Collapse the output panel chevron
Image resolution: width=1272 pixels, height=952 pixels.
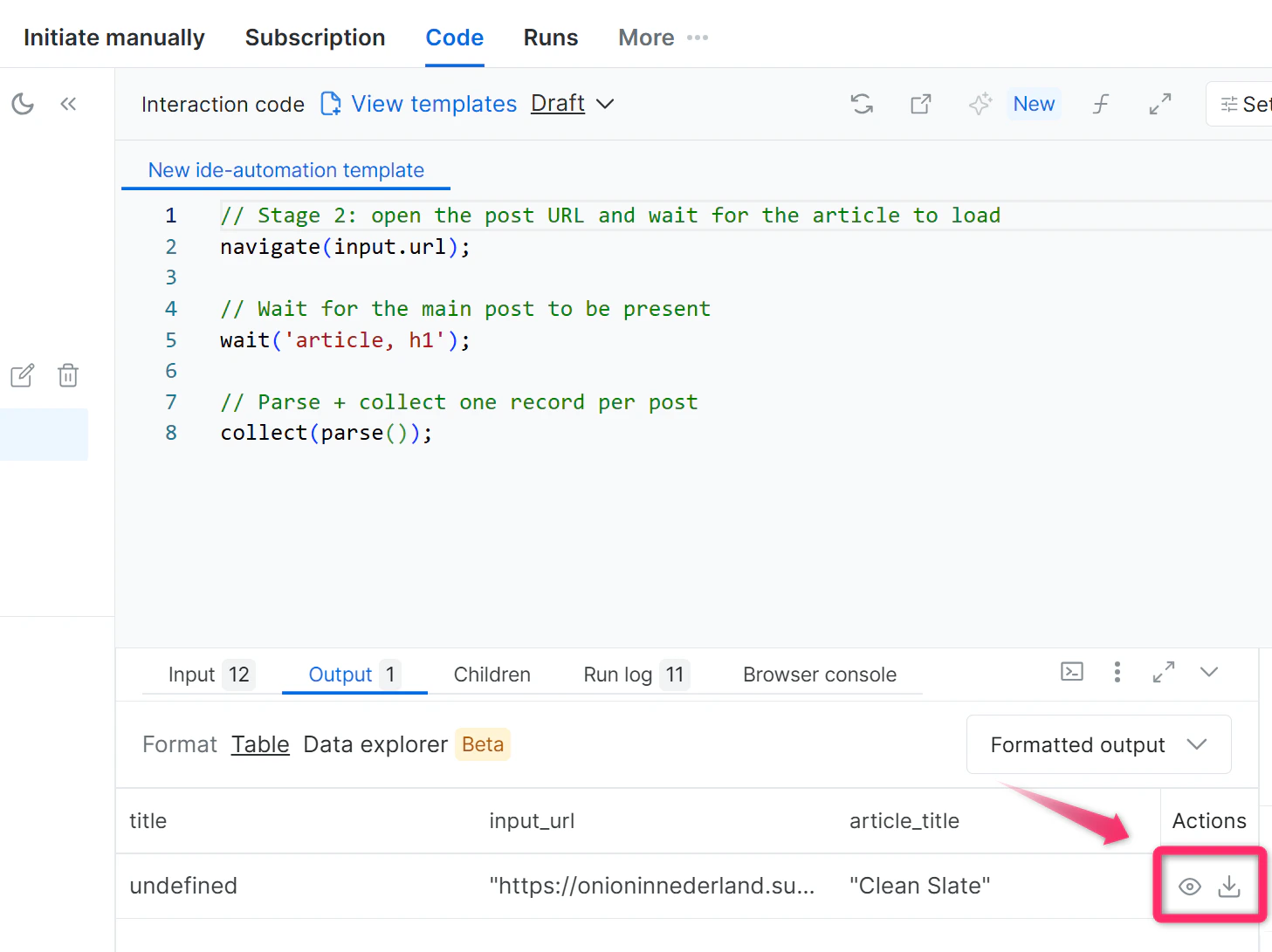pyautogui.click(x=1209, y=672)
